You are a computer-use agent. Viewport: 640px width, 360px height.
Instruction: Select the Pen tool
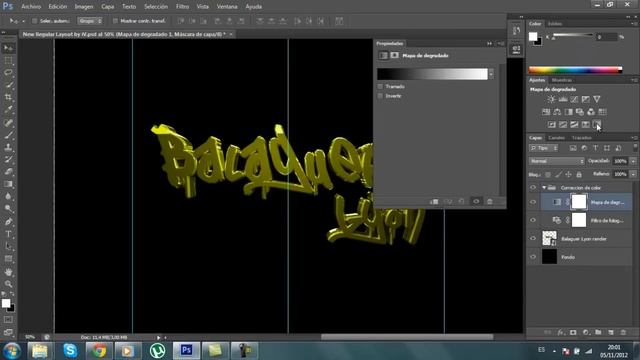8,222
